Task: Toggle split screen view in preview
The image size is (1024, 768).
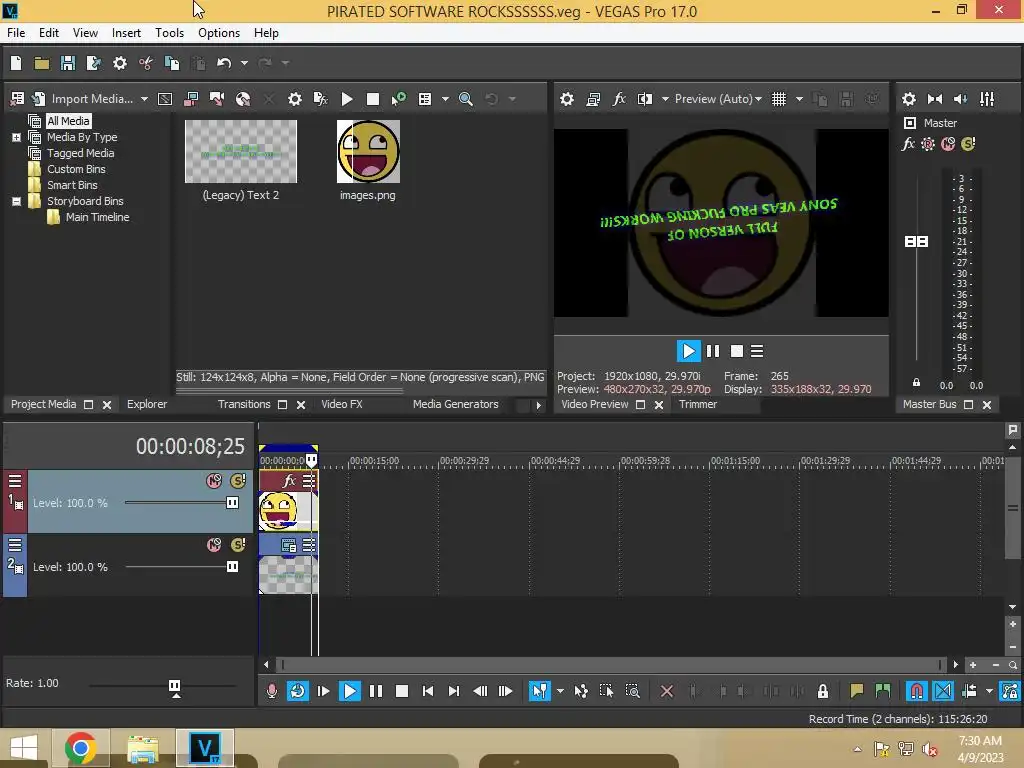Action: click(645, 99)
